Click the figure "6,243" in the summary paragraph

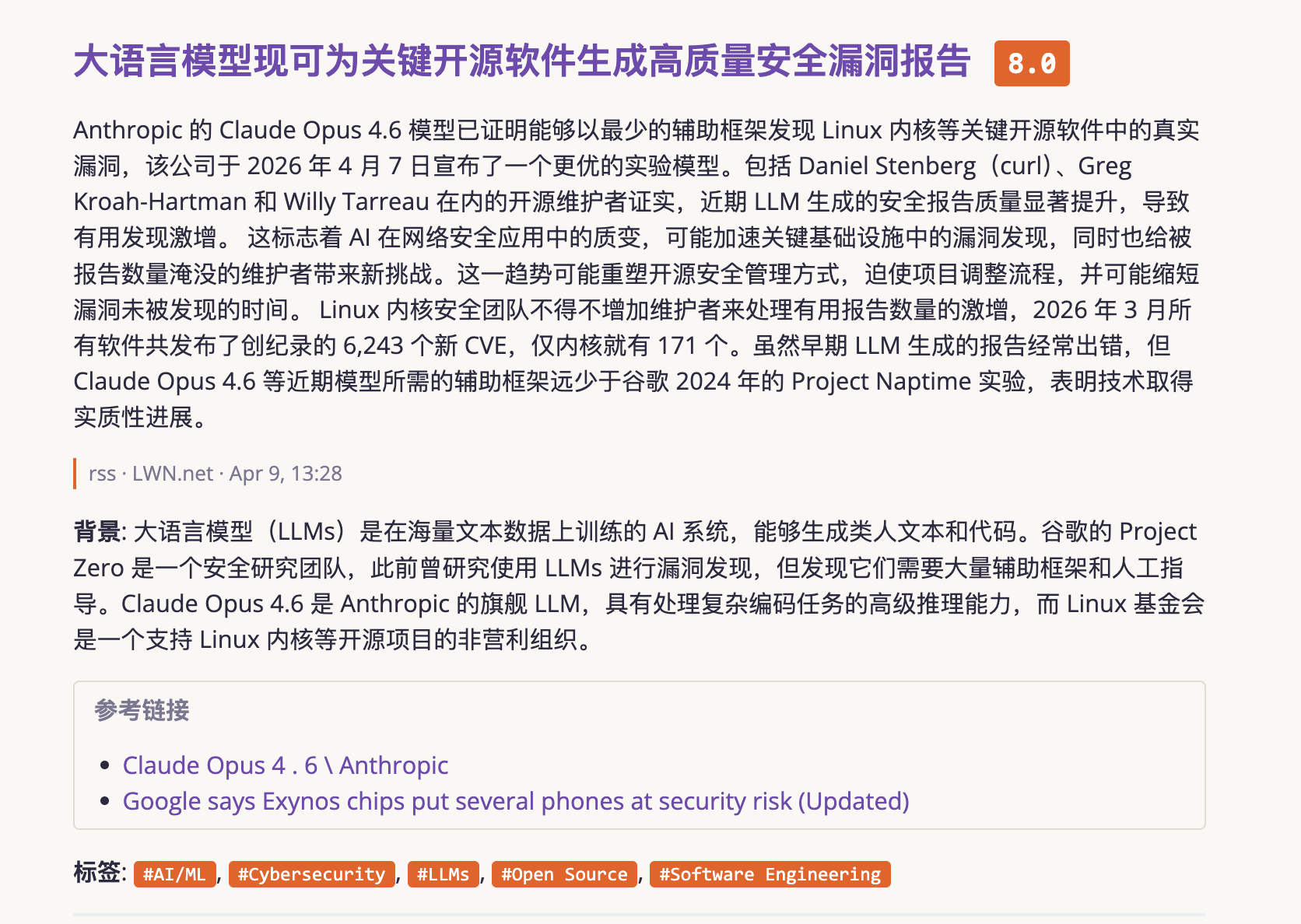(x=373, y=345)
